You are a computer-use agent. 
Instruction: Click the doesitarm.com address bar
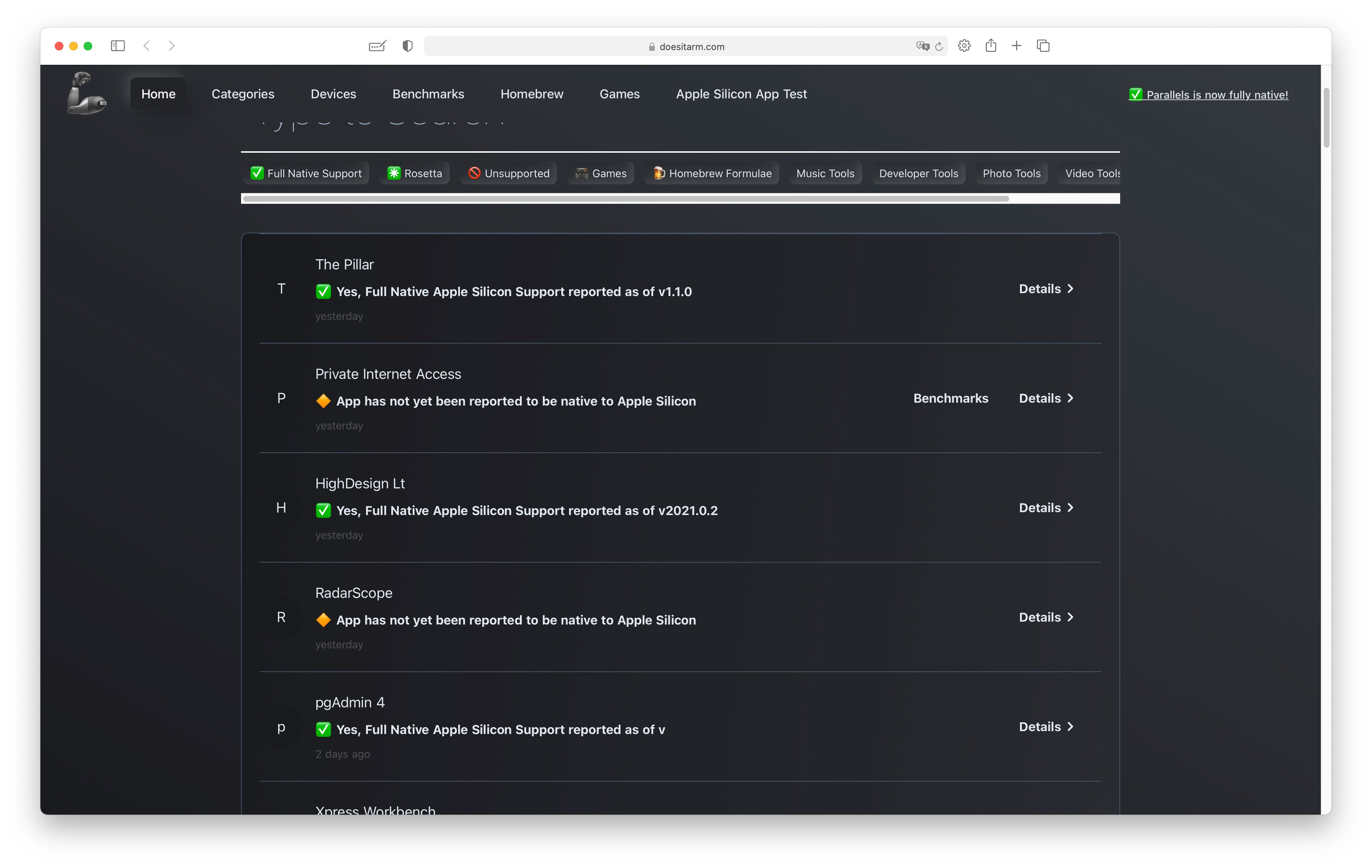pyautogui.click(x=685, y=46)
